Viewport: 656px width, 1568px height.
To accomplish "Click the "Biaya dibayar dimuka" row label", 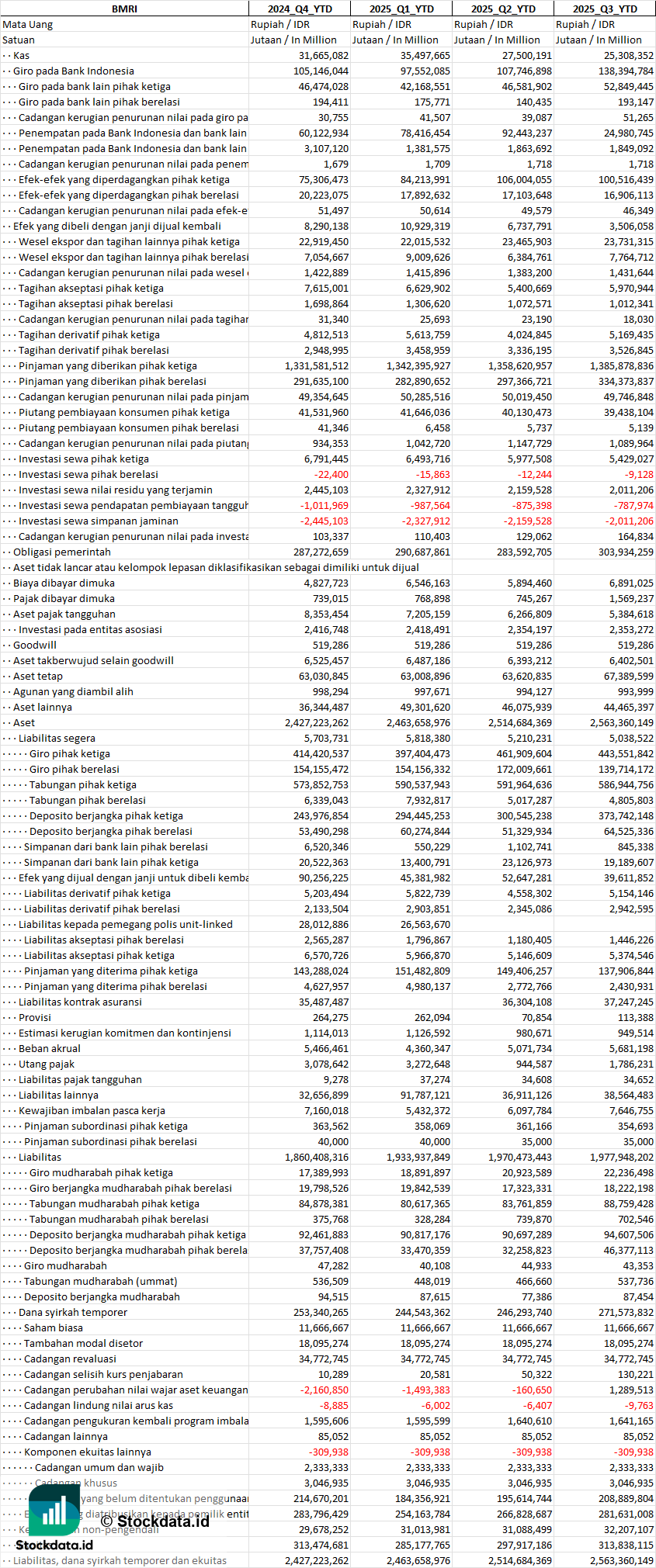I will point(64,583).
